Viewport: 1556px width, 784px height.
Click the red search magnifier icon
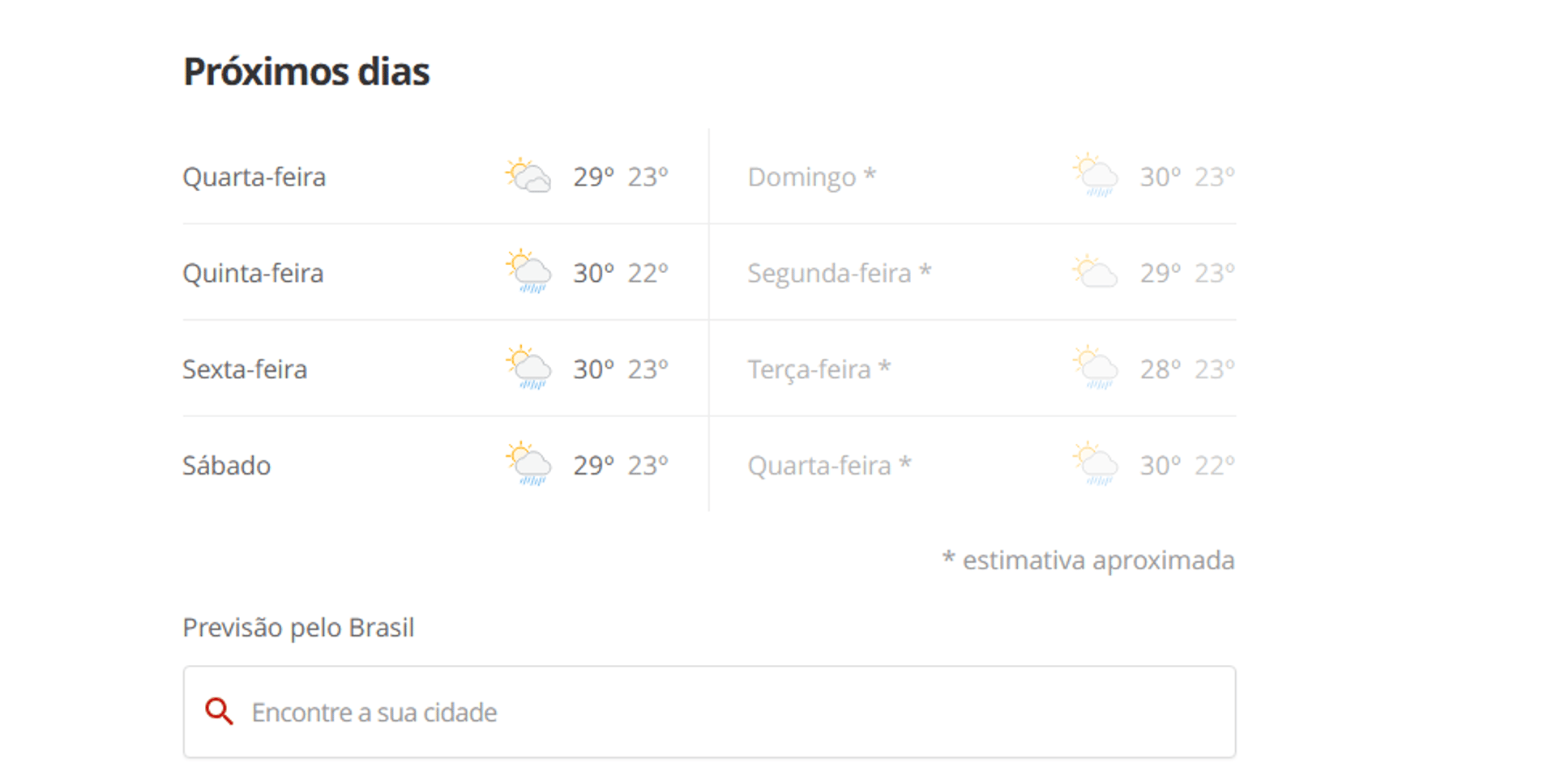[219, 712]
